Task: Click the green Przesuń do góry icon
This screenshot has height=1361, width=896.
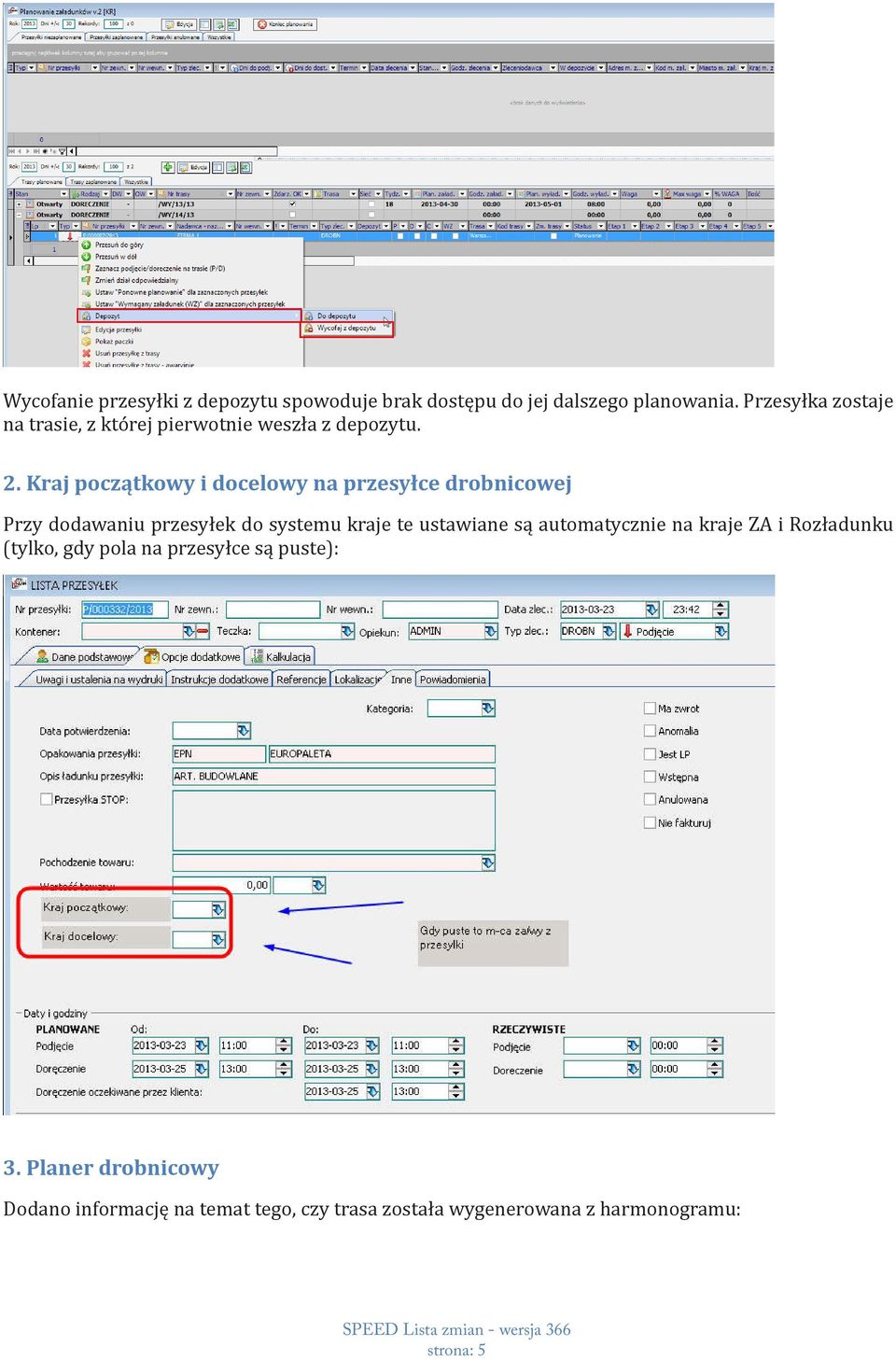Action: [x=86, y=245]
